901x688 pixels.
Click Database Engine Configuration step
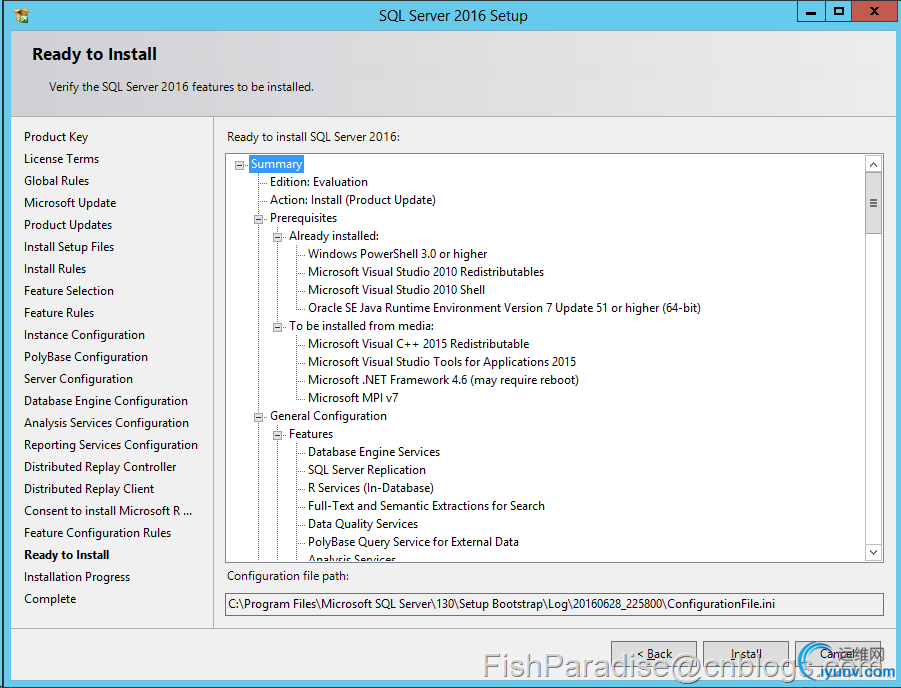tap(106, 401)
